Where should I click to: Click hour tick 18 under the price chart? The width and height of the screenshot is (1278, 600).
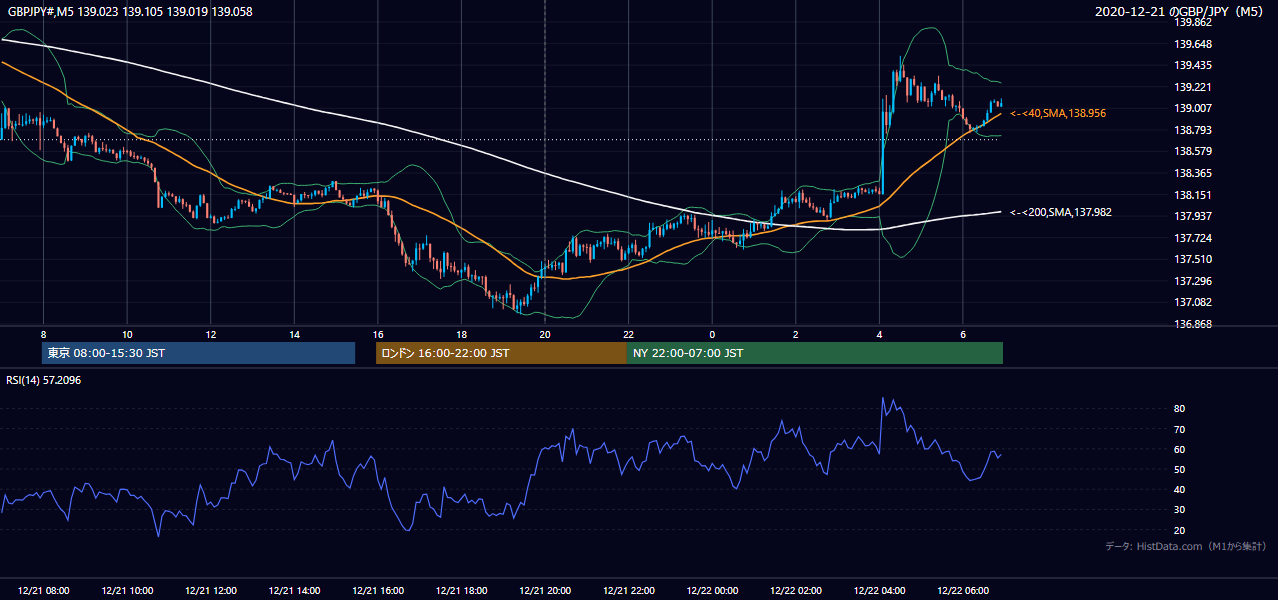pyautogui.click(x=461, y=334)
